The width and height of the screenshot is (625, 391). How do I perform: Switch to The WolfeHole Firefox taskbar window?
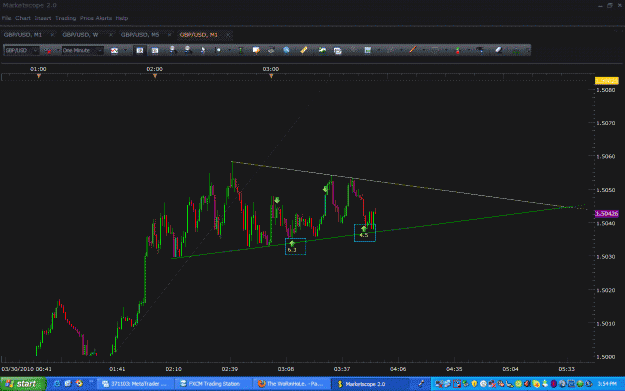pyautogui.click(x=291, y=384)
